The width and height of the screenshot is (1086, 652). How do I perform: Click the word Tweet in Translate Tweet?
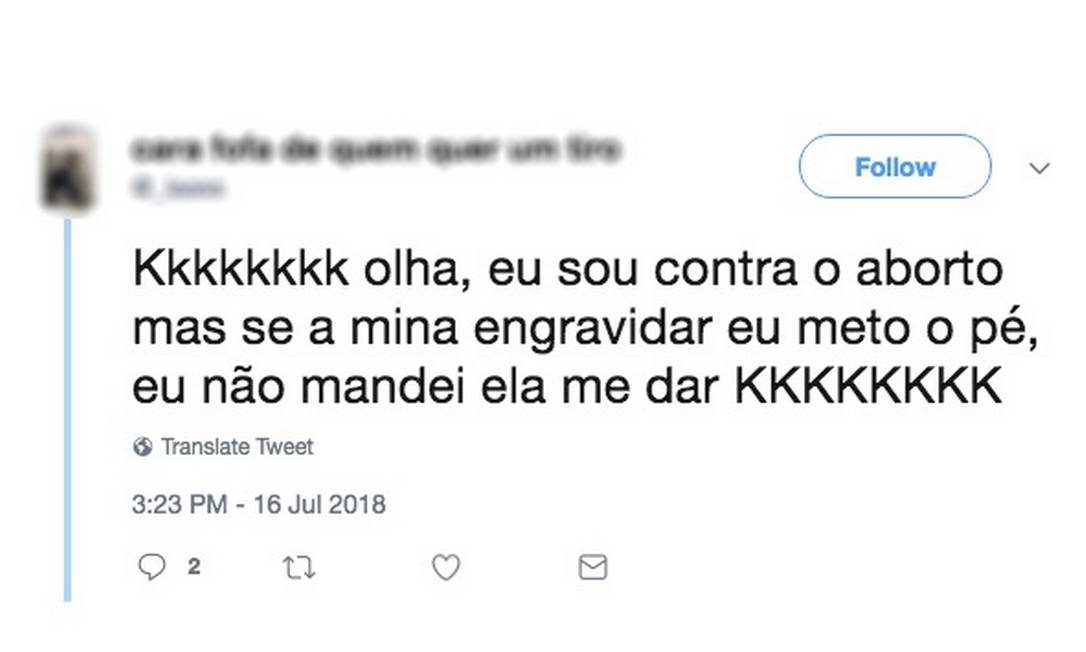284,447
